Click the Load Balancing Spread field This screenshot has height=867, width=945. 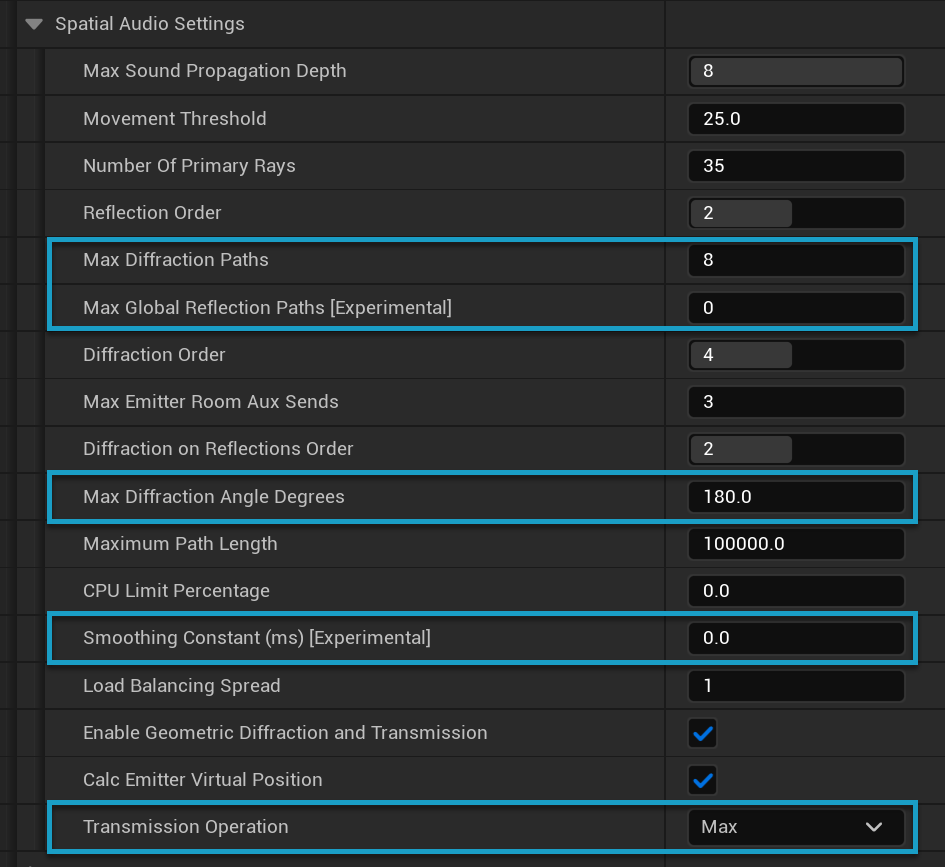[x=795, y=686]
